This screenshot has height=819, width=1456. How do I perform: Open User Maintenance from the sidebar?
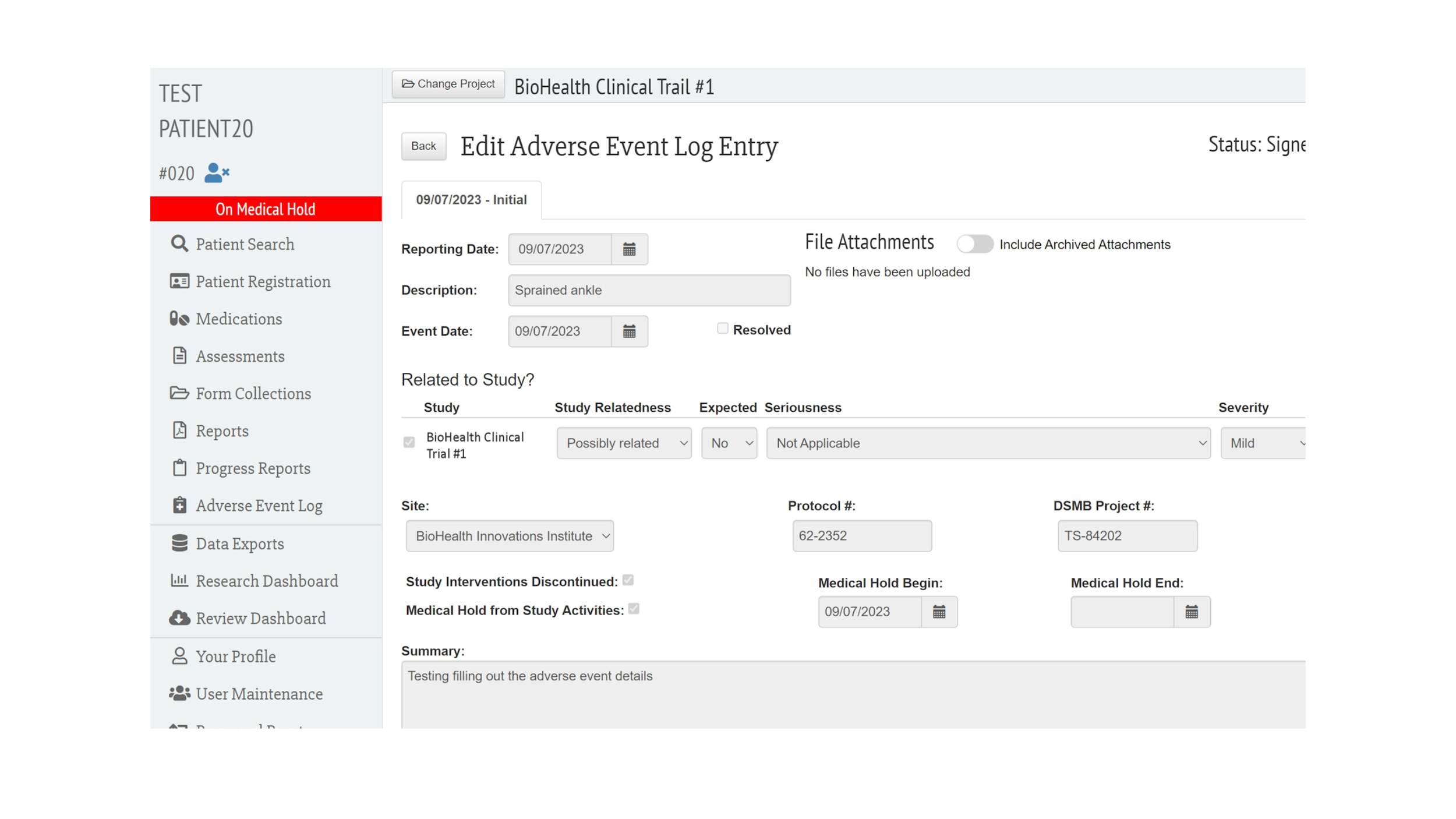259,693
